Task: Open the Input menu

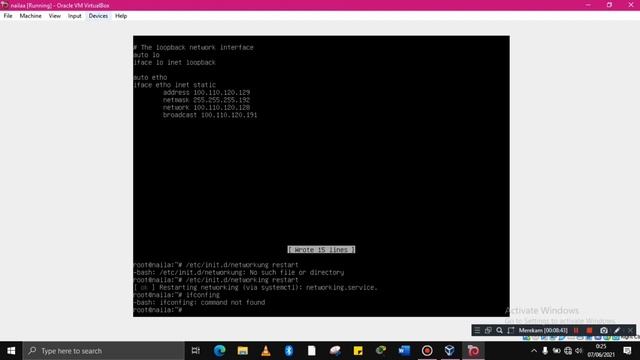Action: (x=75, y=16)
